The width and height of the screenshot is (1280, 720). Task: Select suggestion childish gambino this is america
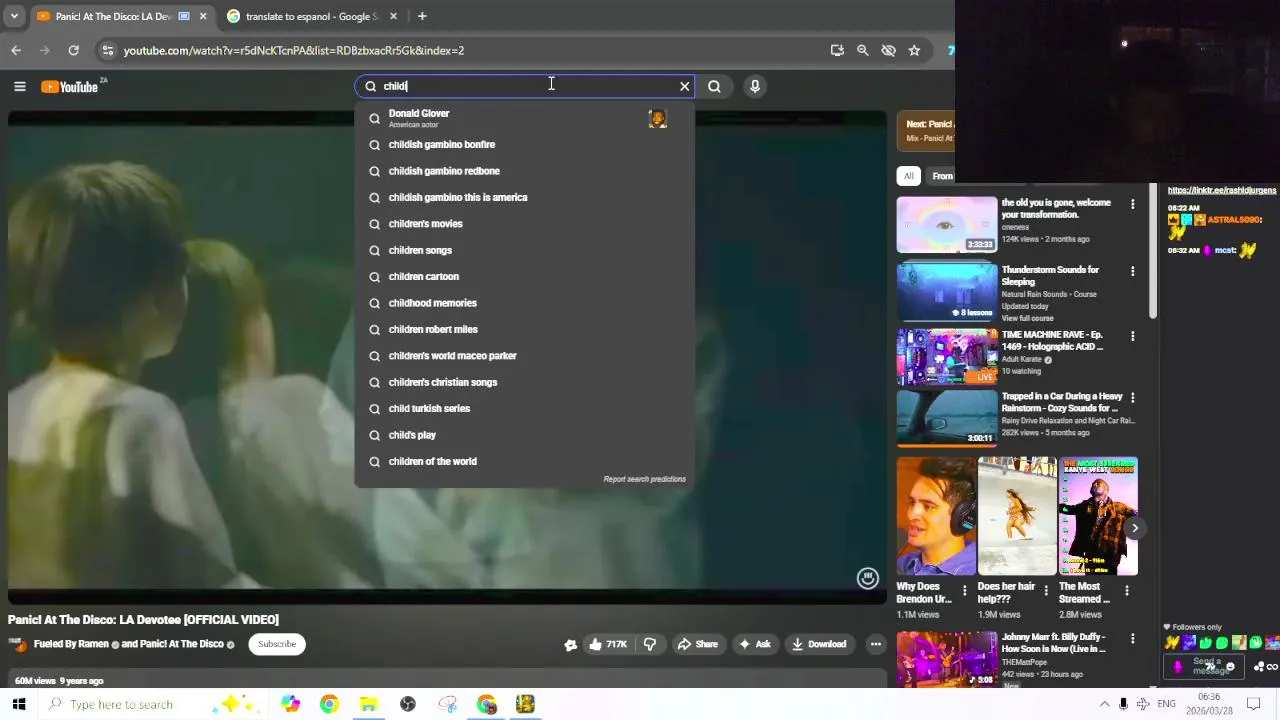click(x=524, y=197)
